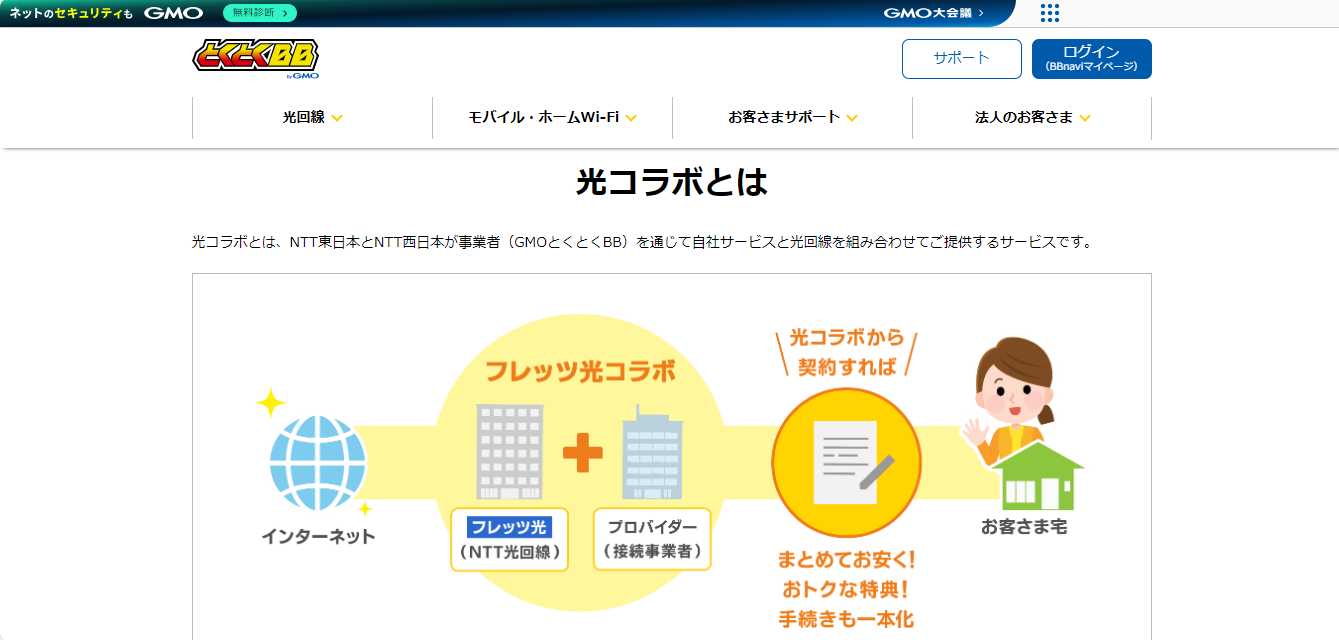Viewport: 1339px width, 640px height.
Task: Open the GMO大会議 link
Action: pyautogui.click(x=934, y=13)
